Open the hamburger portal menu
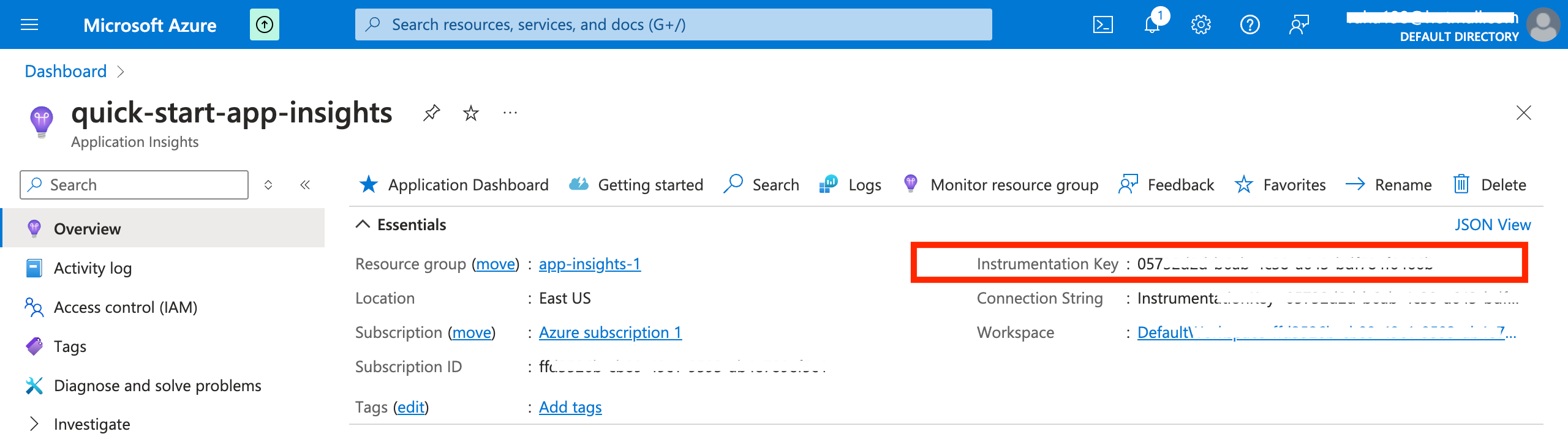The width and height of the screenshot is (1568, 434). click(29, 24)
